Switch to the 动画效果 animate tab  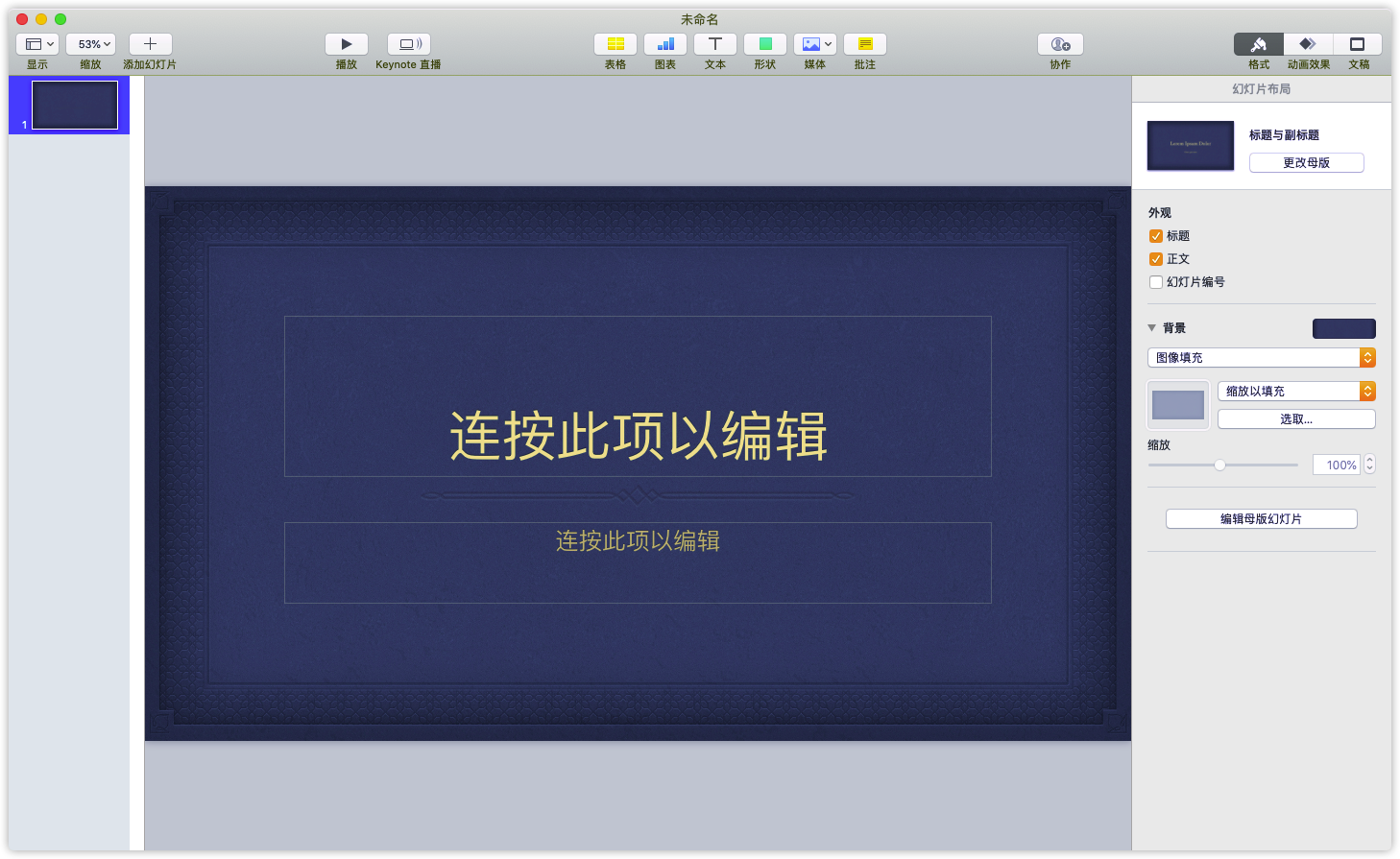point(1308,44)
